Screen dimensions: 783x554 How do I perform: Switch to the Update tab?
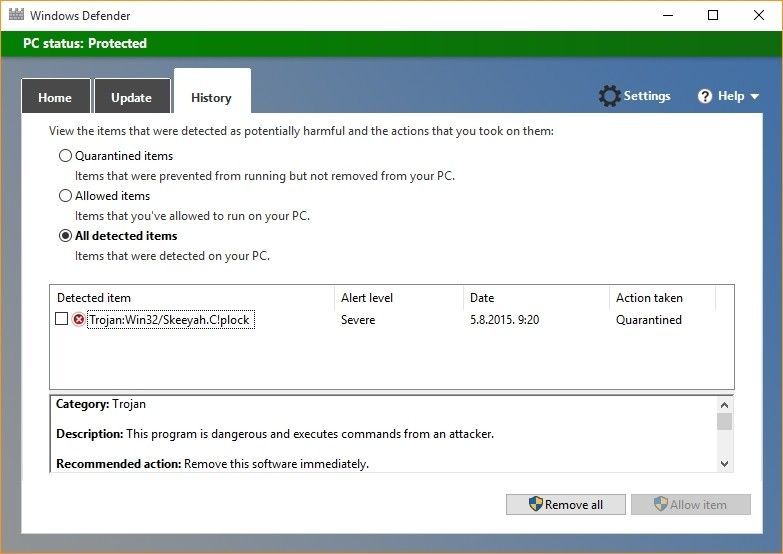point(132,96)
